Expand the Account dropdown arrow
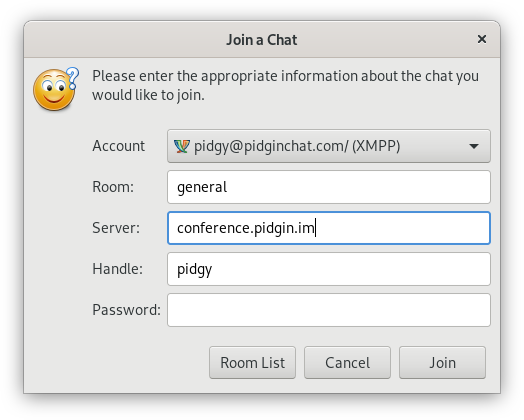Screen dimensions: 524x420 tap(474, 146)
